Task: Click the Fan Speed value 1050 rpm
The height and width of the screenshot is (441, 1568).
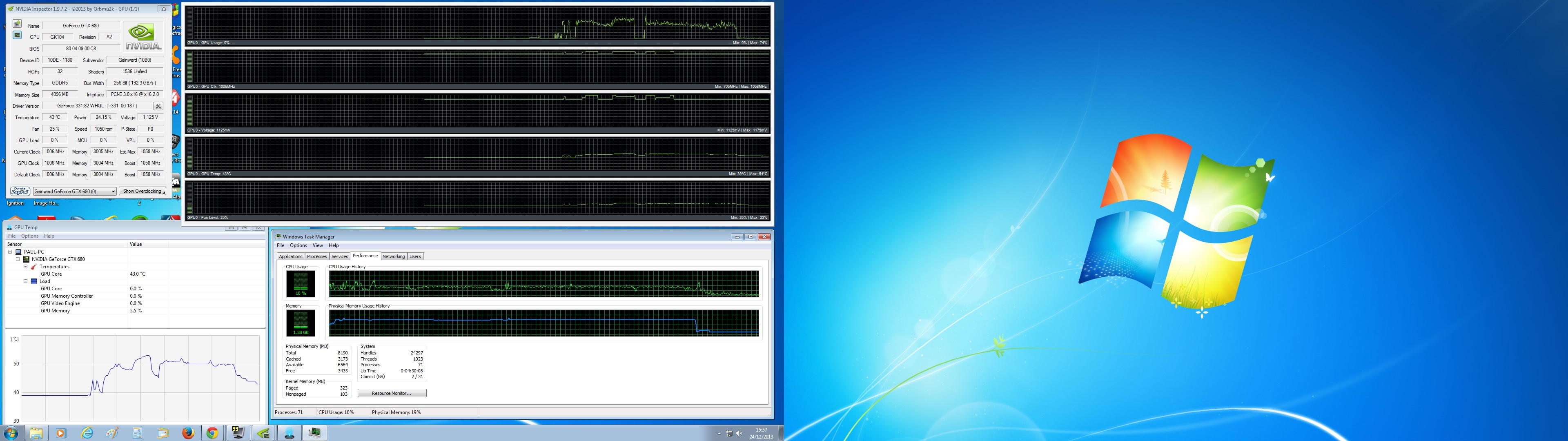Action: point(103,129)
